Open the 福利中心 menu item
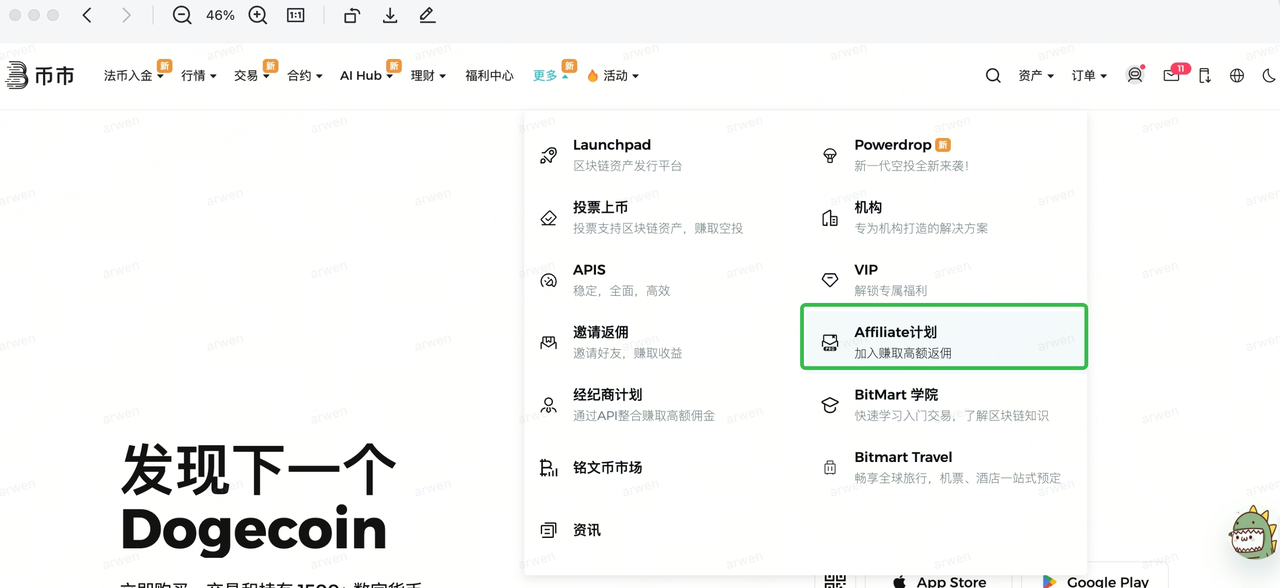 (489, 75)
